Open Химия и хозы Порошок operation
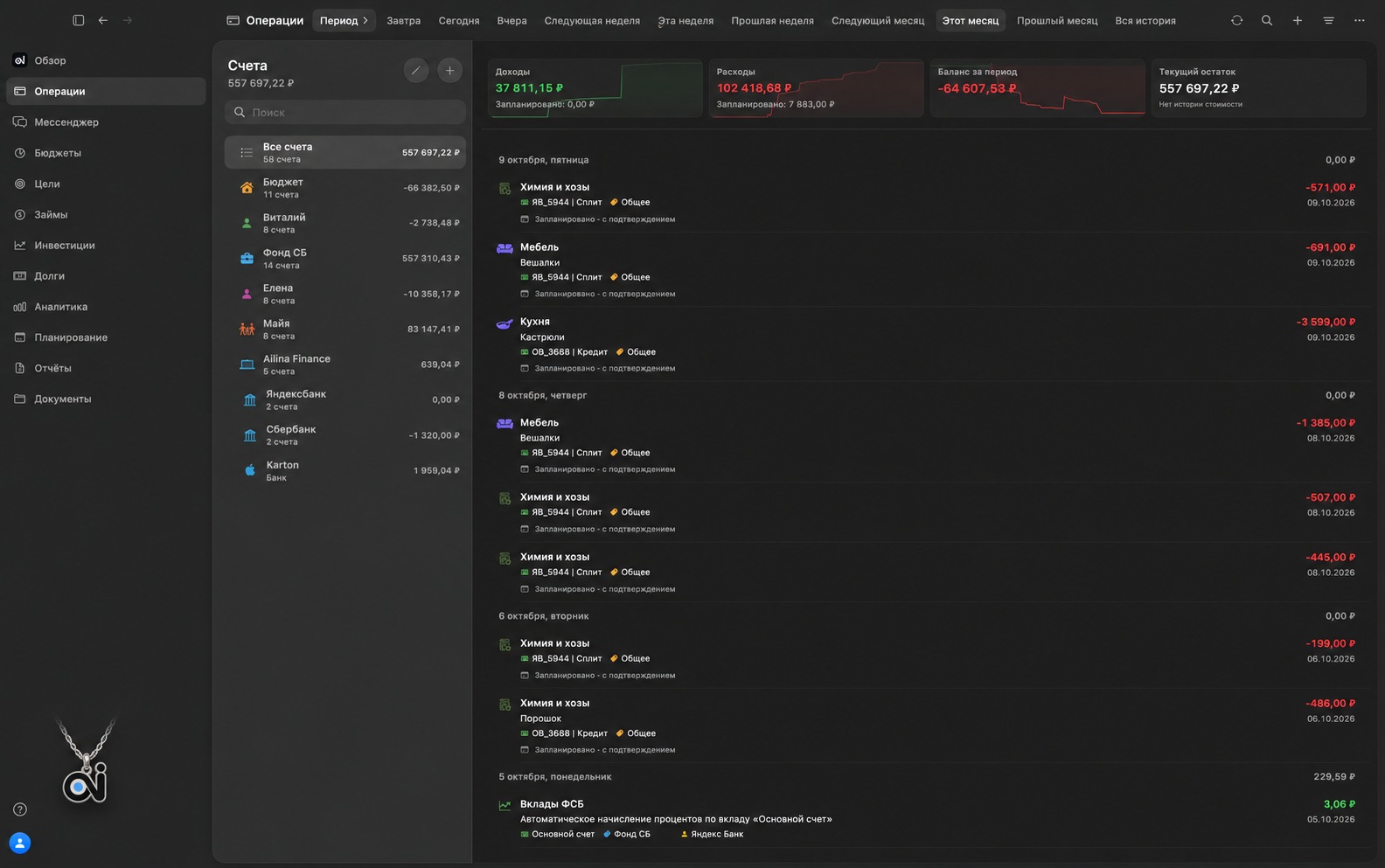 click(927, 726)
